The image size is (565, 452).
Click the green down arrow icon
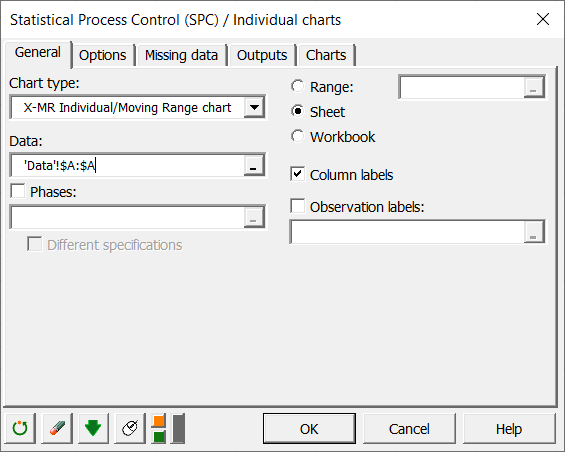tap(93, 428)
